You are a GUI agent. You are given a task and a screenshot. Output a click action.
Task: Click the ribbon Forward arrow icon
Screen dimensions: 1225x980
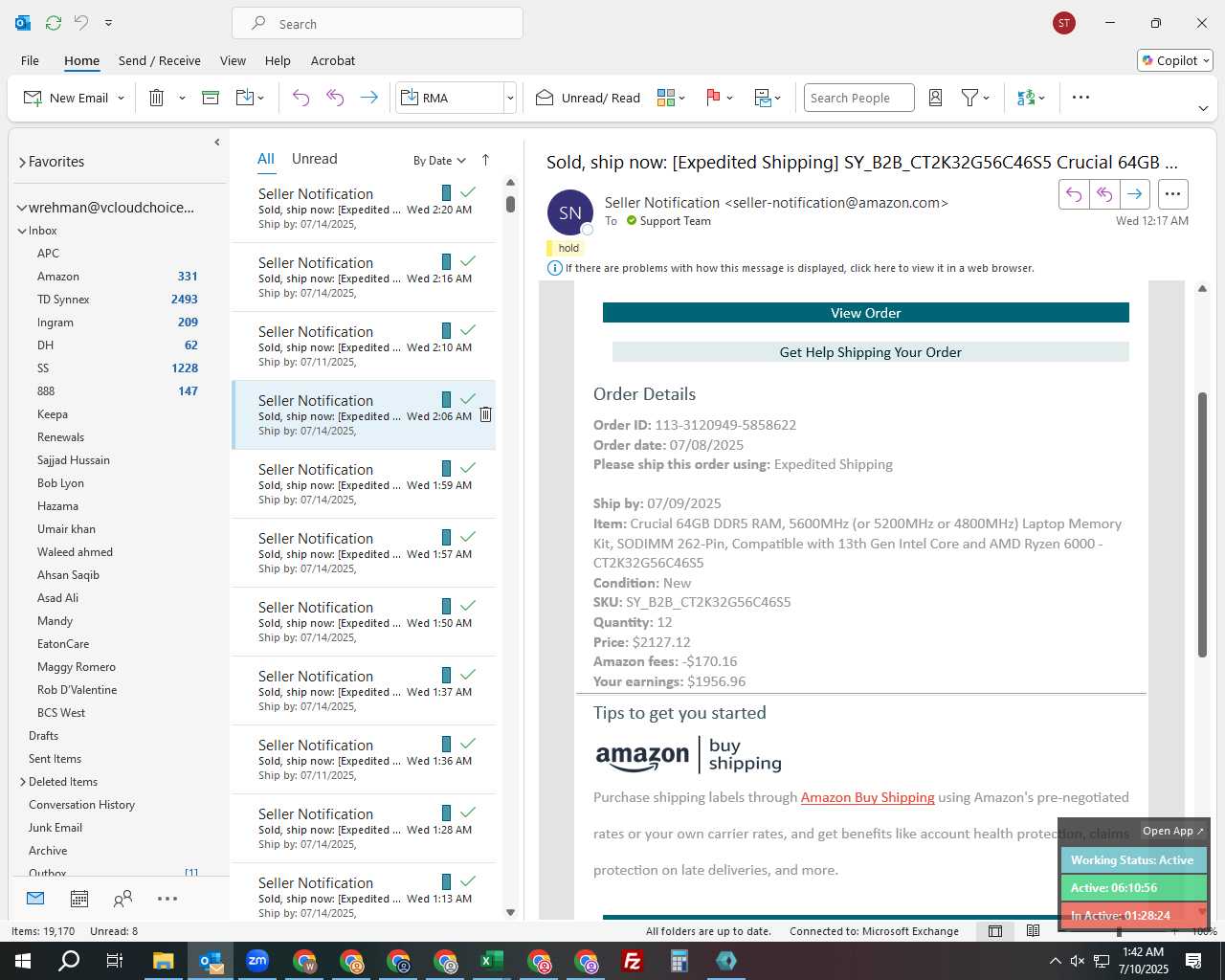(368, 98)
